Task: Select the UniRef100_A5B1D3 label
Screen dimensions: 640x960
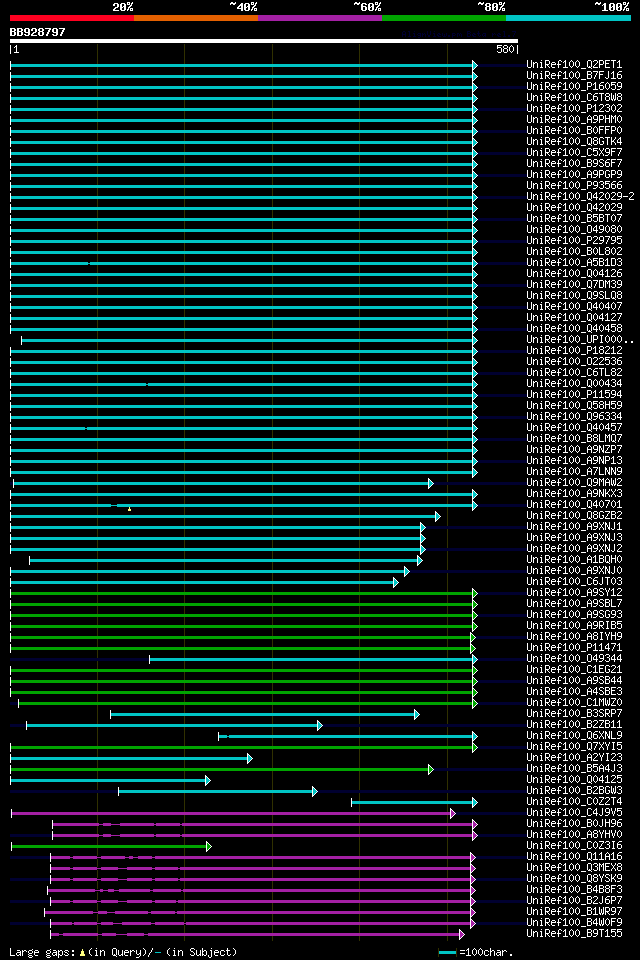Action: (574, 263)
